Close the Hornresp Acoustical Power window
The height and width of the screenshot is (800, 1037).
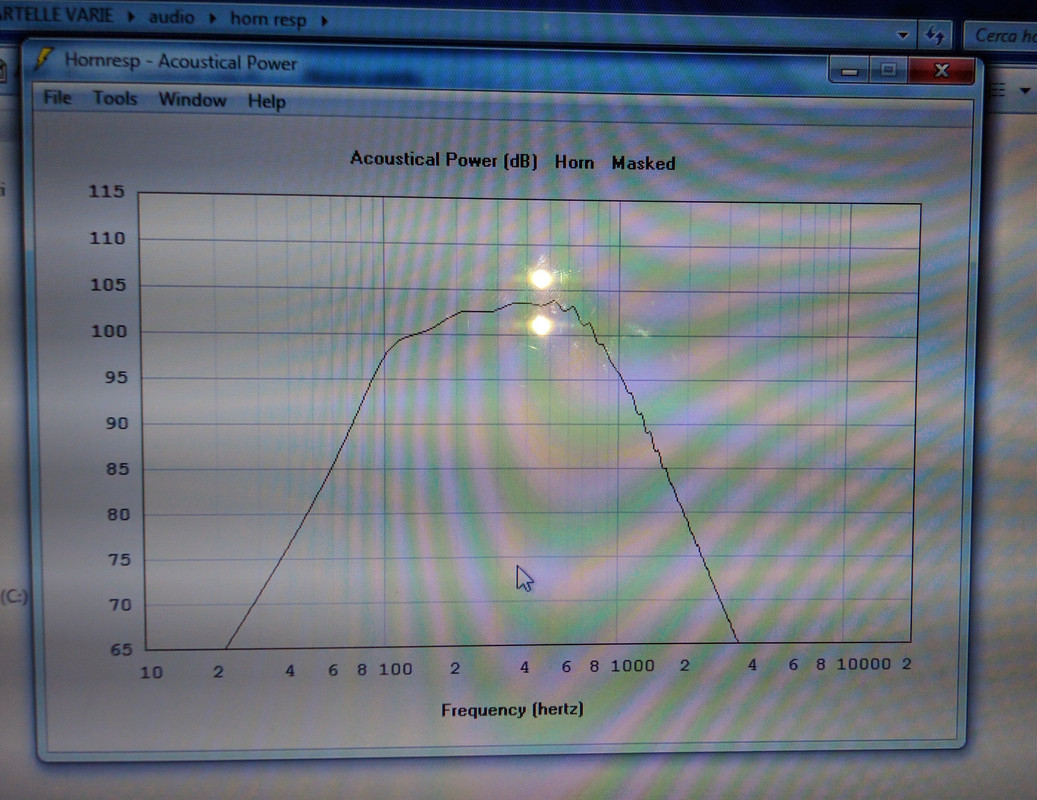(x=941, y=70)
